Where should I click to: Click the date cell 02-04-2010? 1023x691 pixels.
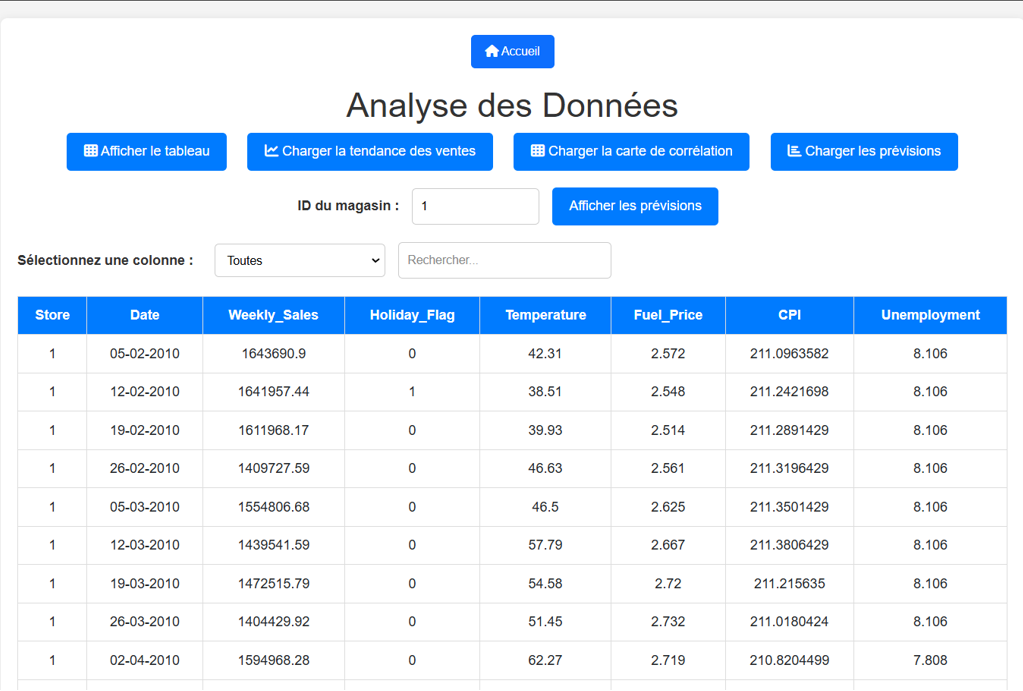coord(145,660)
